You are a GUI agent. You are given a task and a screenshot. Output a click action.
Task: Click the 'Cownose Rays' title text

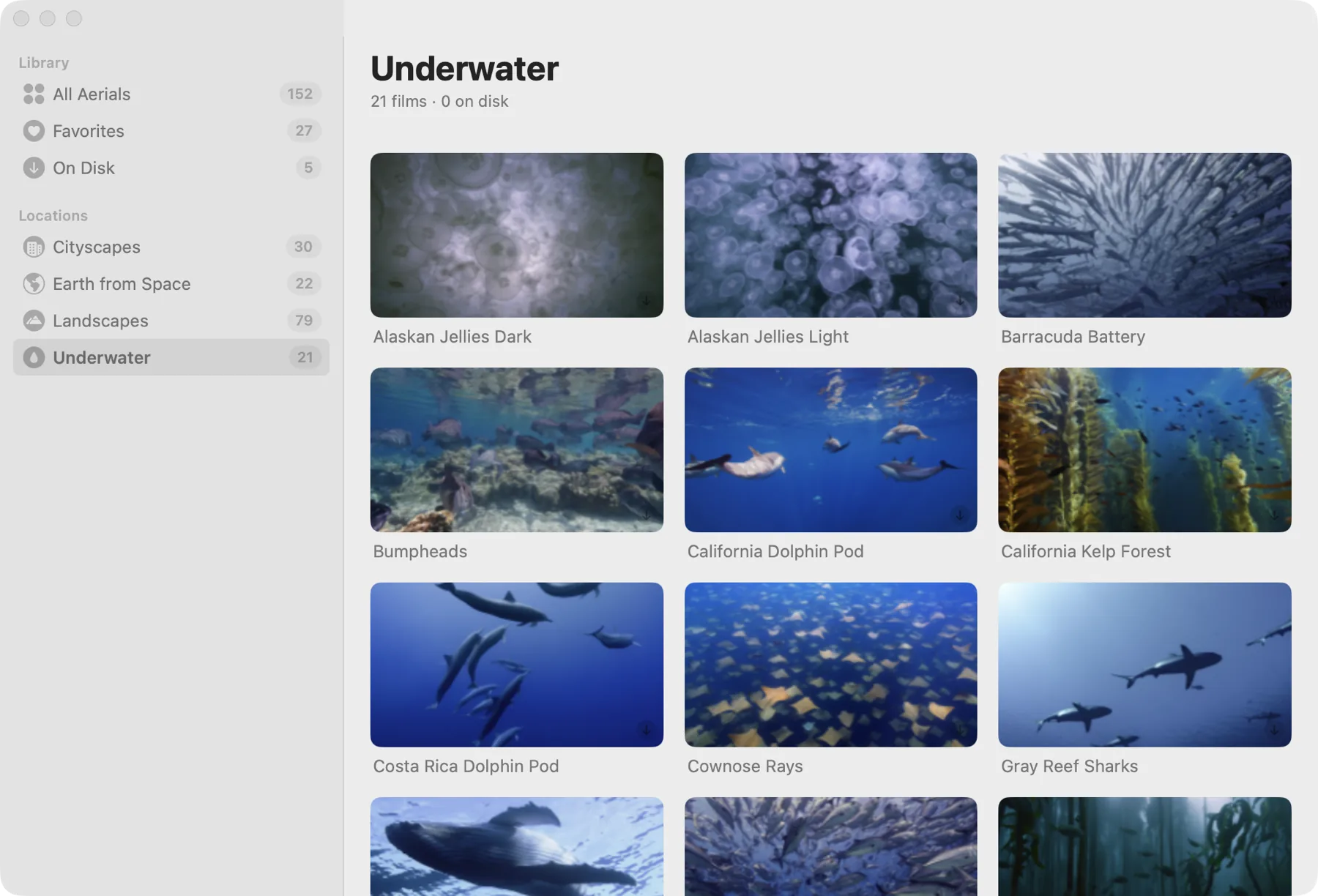(745, 766)
